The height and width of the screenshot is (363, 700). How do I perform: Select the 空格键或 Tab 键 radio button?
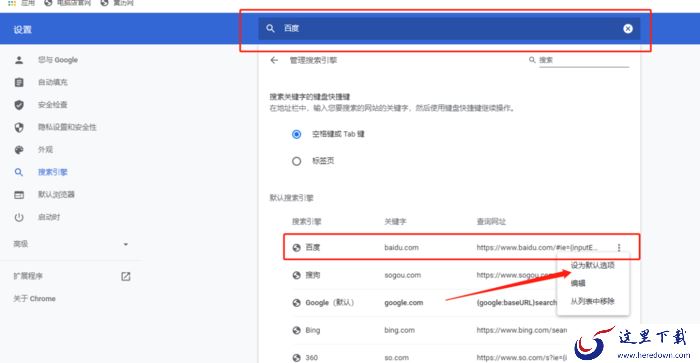[296, 134]
